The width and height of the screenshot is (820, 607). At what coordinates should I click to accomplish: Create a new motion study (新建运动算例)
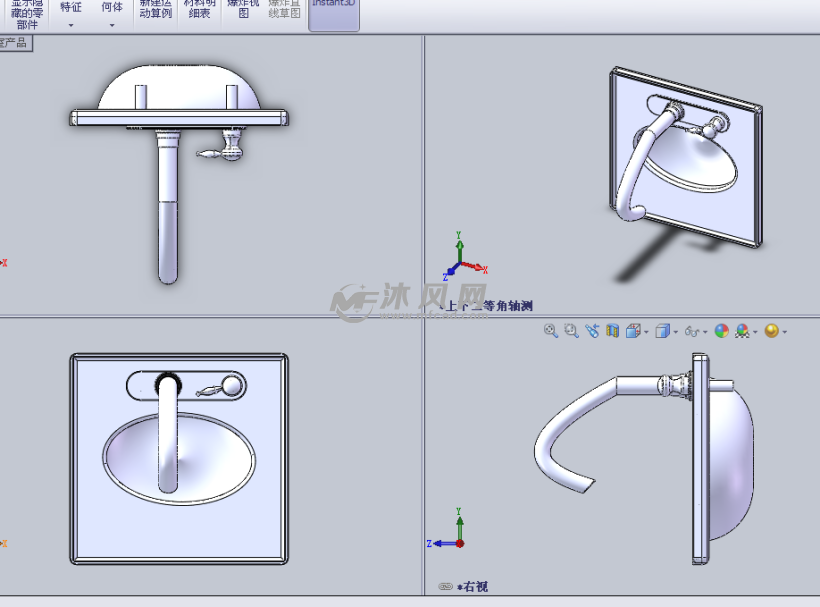(155, 10)
